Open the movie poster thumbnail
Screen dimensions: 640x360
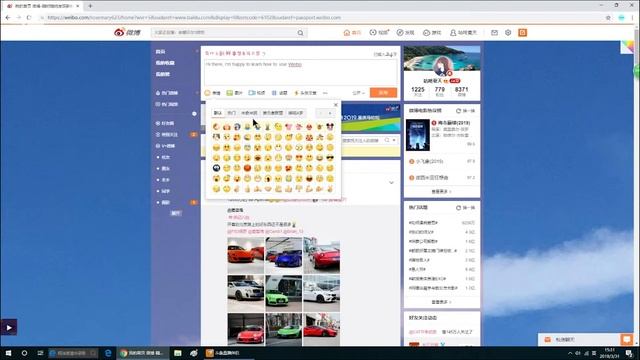click(418, 135)
